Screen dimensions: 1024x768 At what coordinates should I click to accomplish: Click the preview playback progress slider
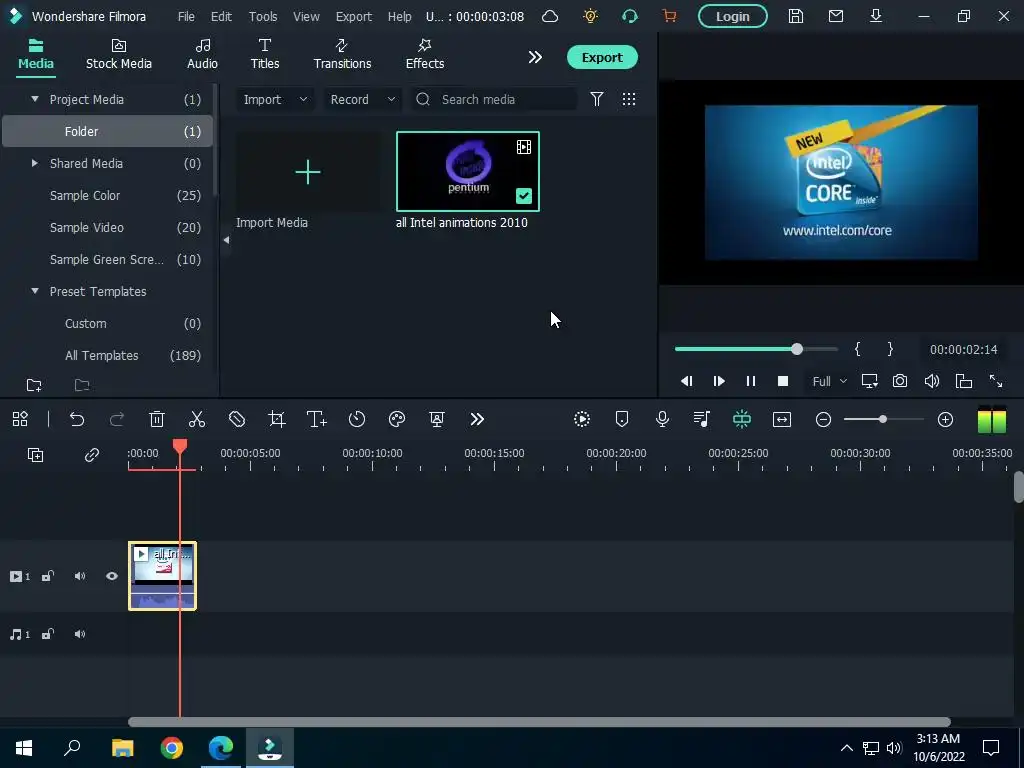click(x=756, y=349)
